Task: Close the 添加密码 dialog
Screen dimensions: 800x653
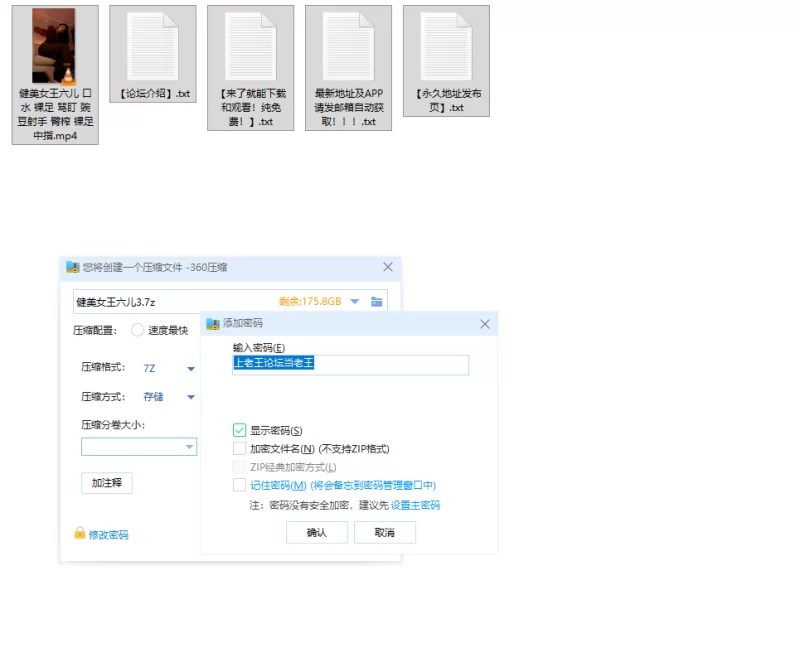Action: pyautogui.click(x=485, y=324)
